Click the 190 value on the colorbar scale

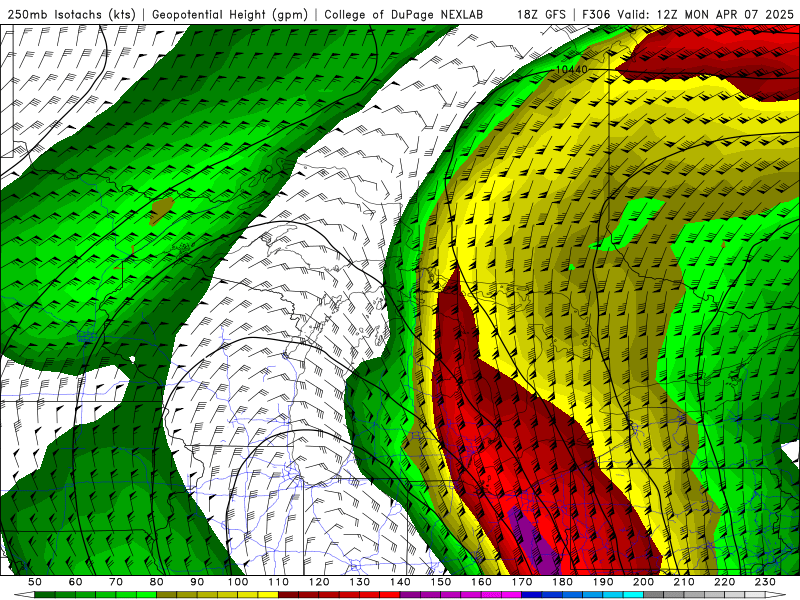[603, 582]
